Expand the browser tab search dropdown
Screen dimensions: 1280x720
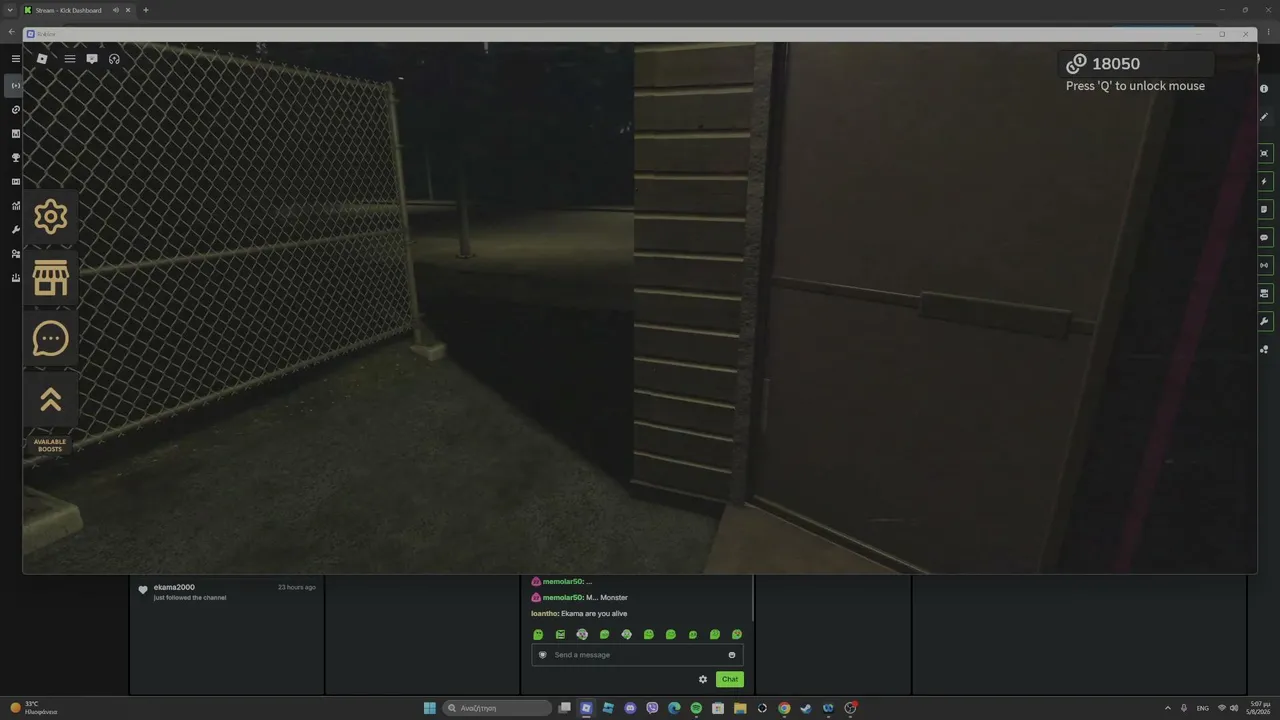(9, 10)
